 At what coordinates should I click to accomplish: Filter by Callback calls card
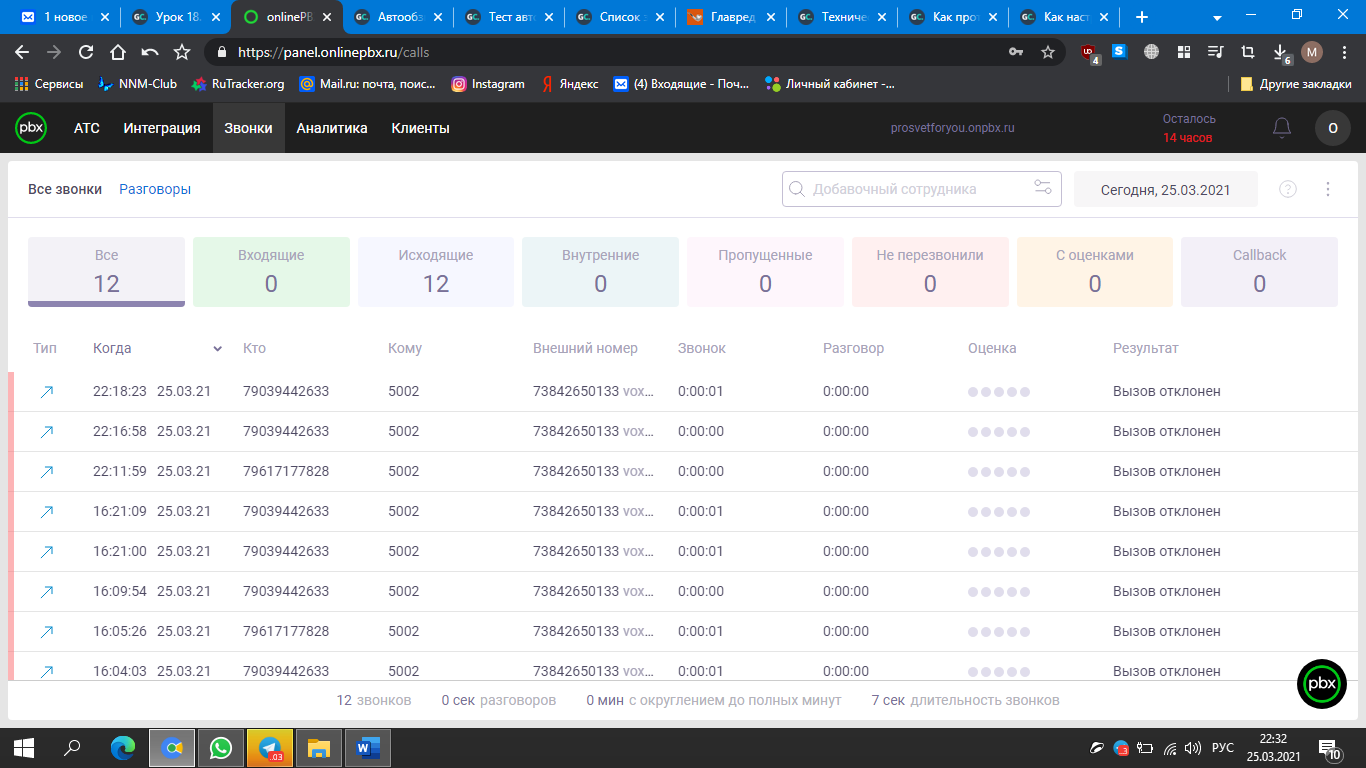click(x=1259, y=271)
